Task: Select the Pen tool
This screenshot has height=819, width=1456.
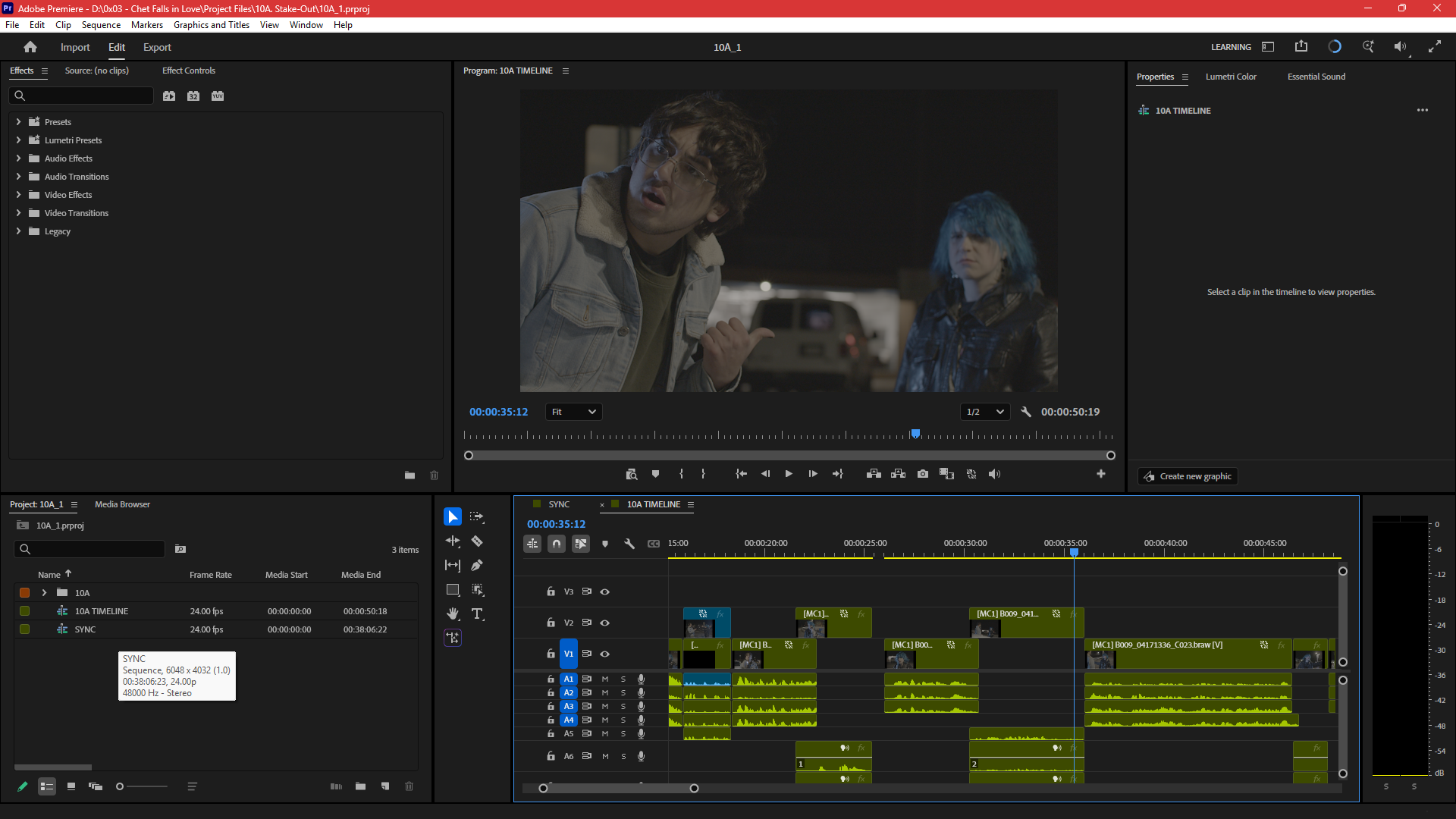Action: click(477, 566)
